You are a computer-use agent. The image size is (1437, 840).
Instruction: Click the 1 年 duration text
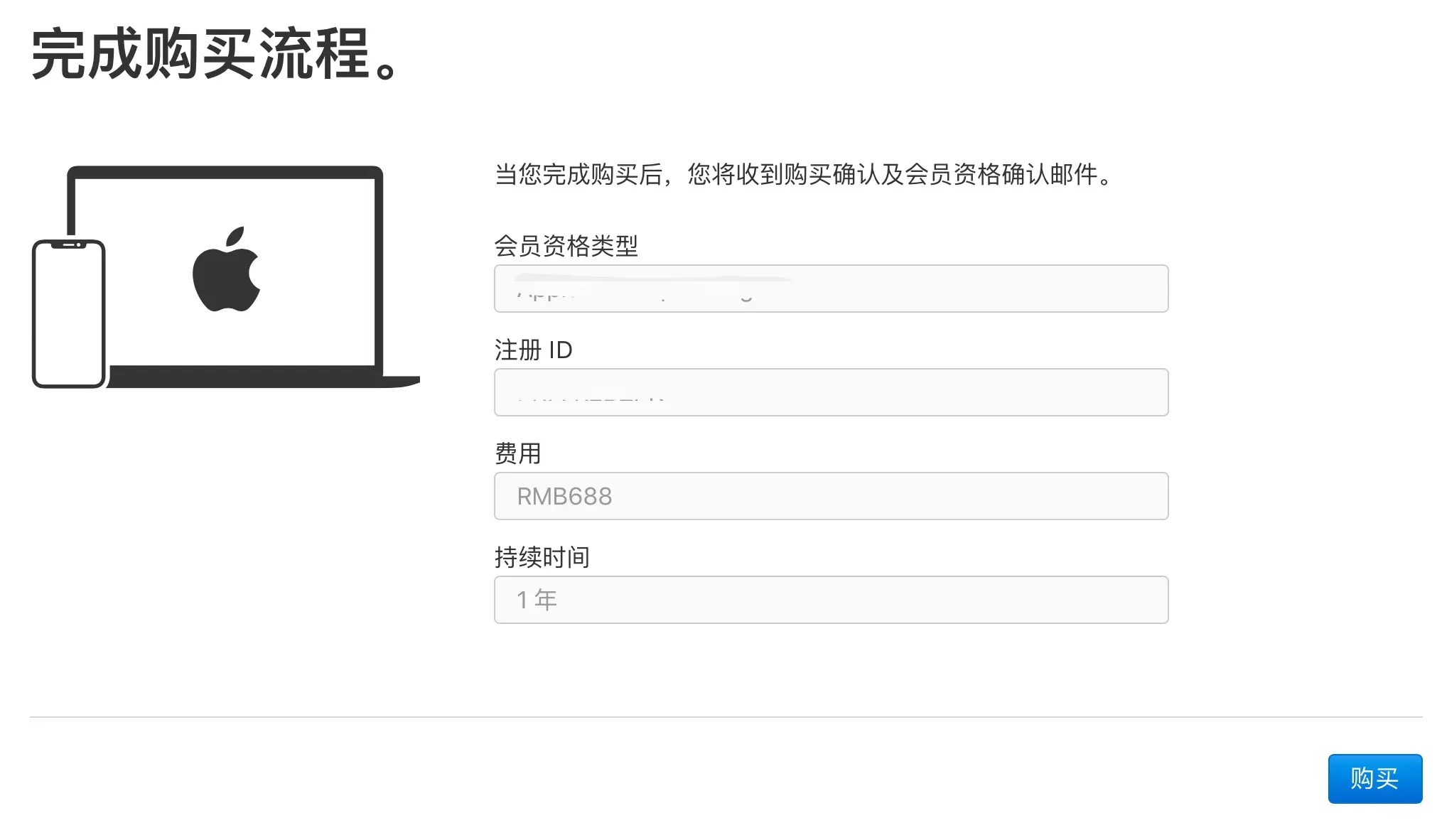(537, 600)
